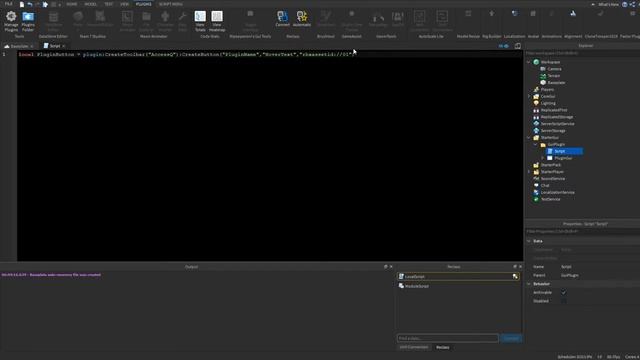Image resolution: width=640 pixels, height=360 pixels.
Task: Toggle the Disabled checkbox
Action: click(564, 301)
